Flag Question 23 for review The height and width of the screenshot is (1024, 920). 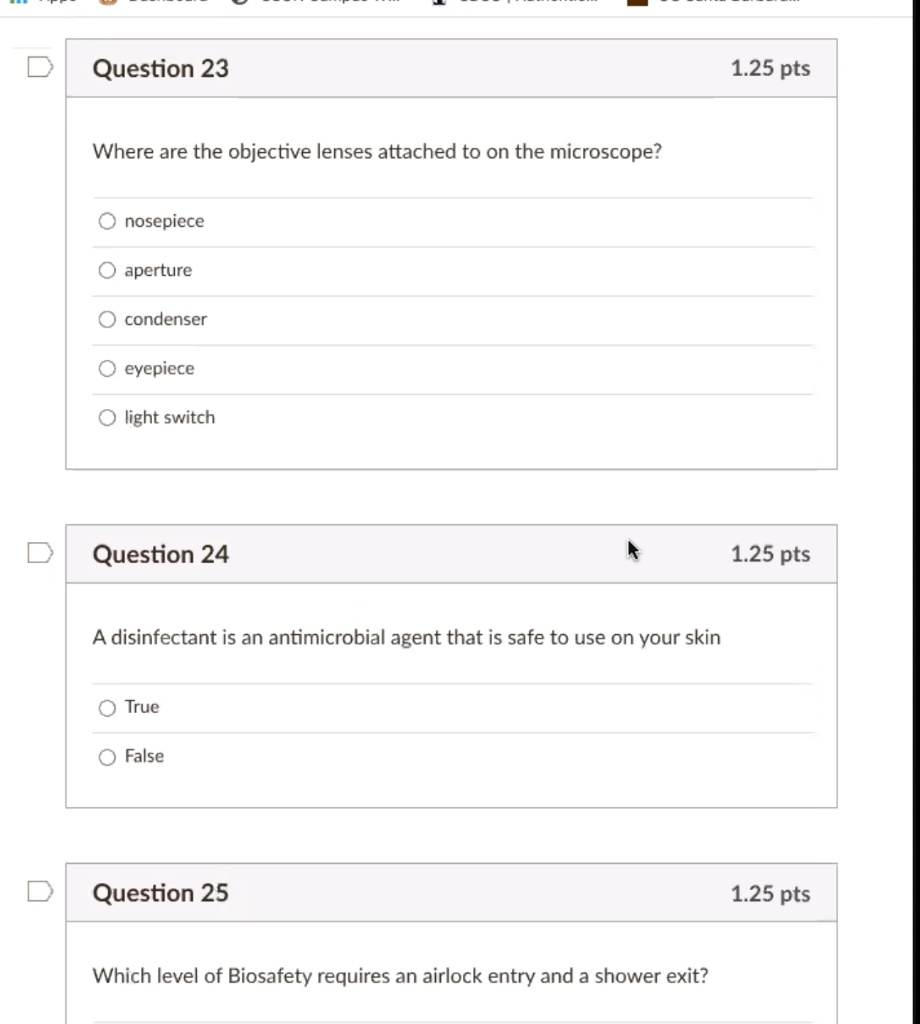(39, 68)
